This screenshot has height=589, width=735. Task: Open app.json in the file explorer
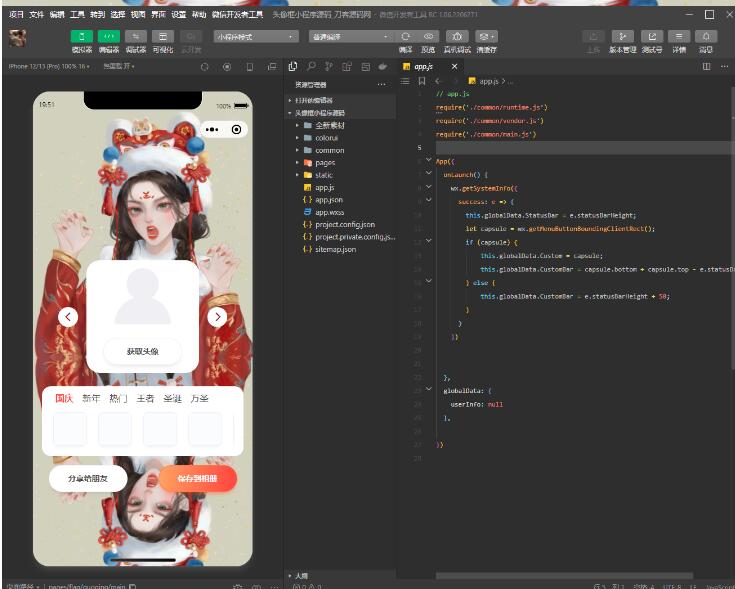(329, 200)
